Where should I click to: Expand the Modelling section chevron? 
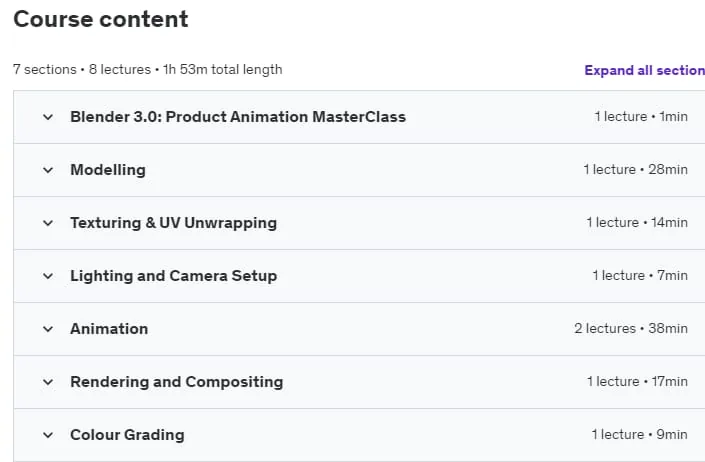pyautogui.click(x=48, y=170)
